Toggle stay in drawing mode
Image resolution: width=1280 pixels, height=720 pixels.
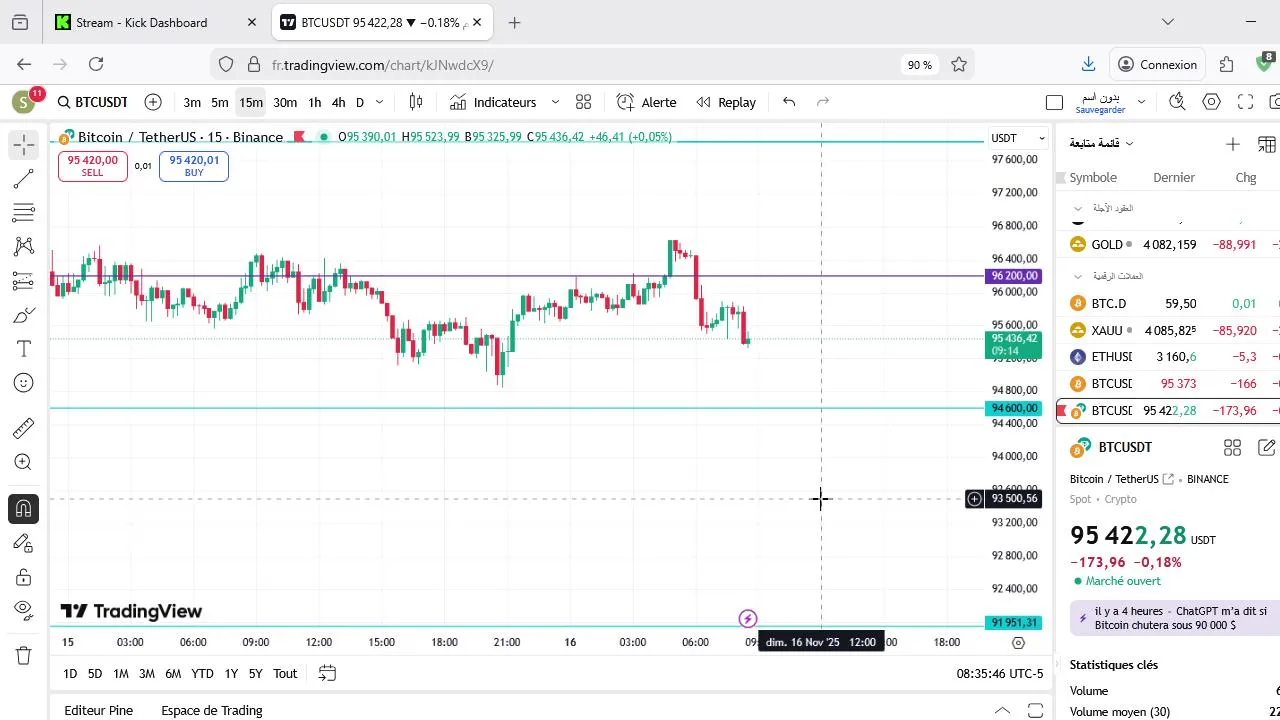24,542
